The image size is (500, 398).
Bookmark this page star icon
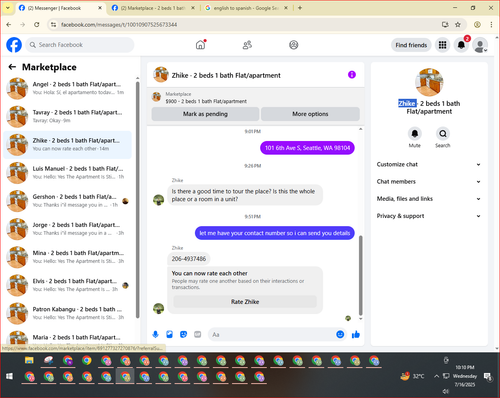tap(458, 24)
